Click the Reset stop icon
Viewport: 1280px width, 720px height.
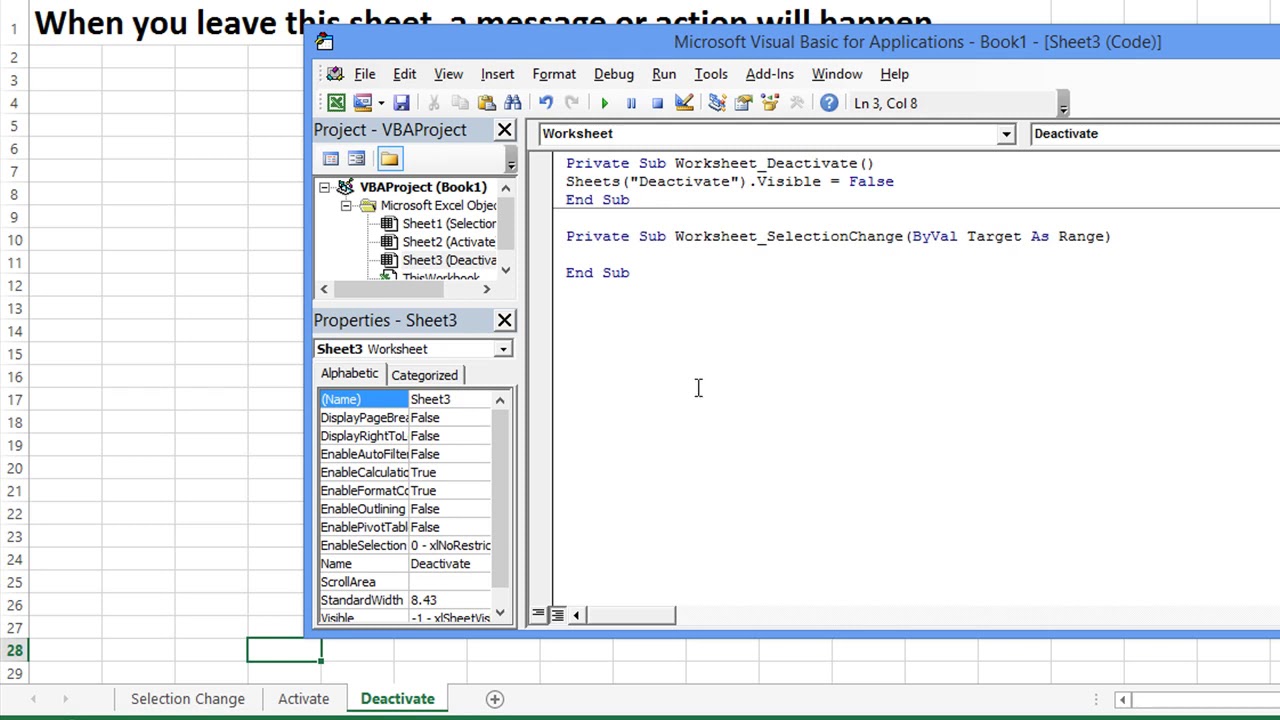point(657,103)
